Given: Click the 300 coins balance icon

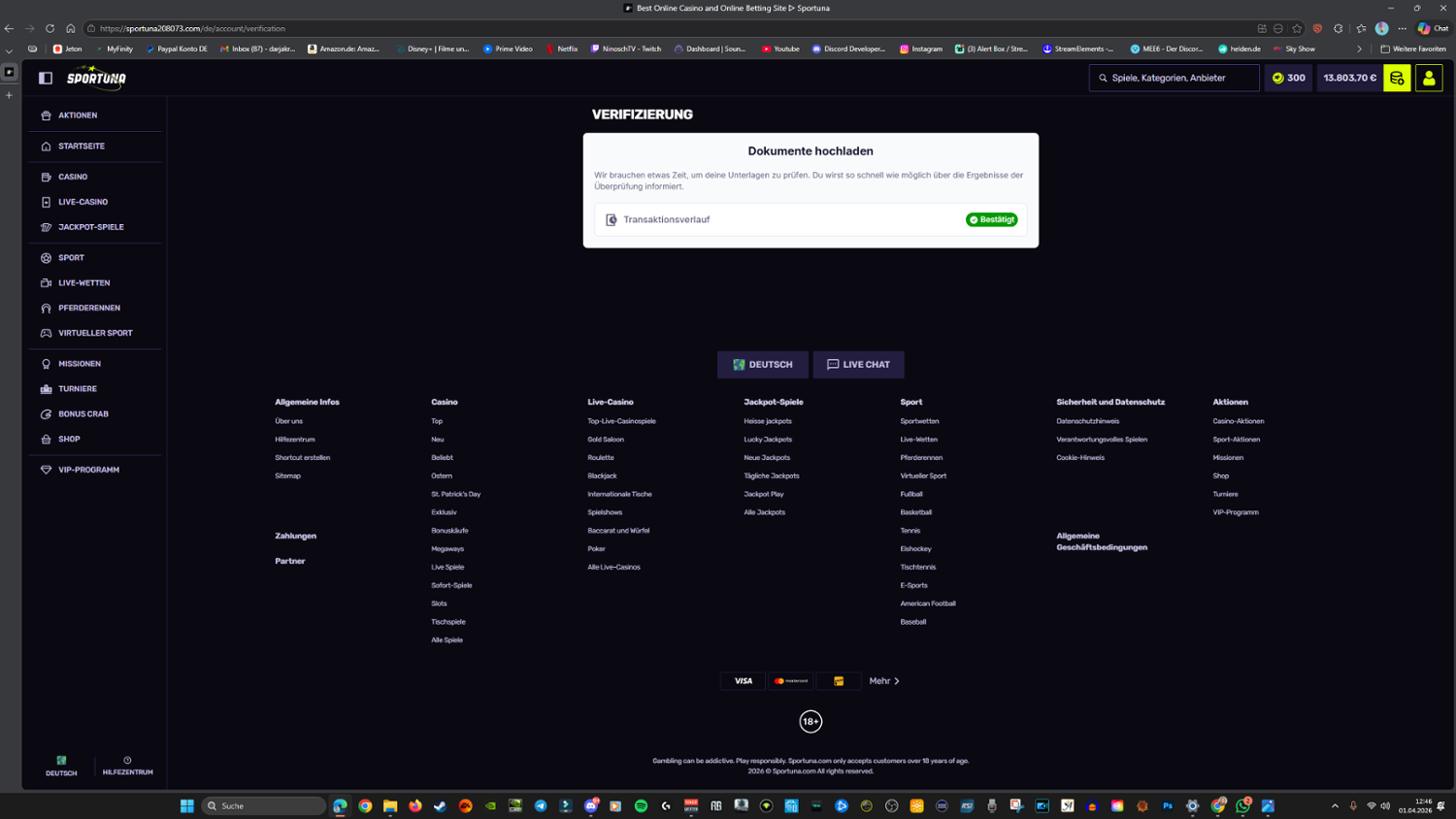Looking at the screenshot, I should (1288, 78).
